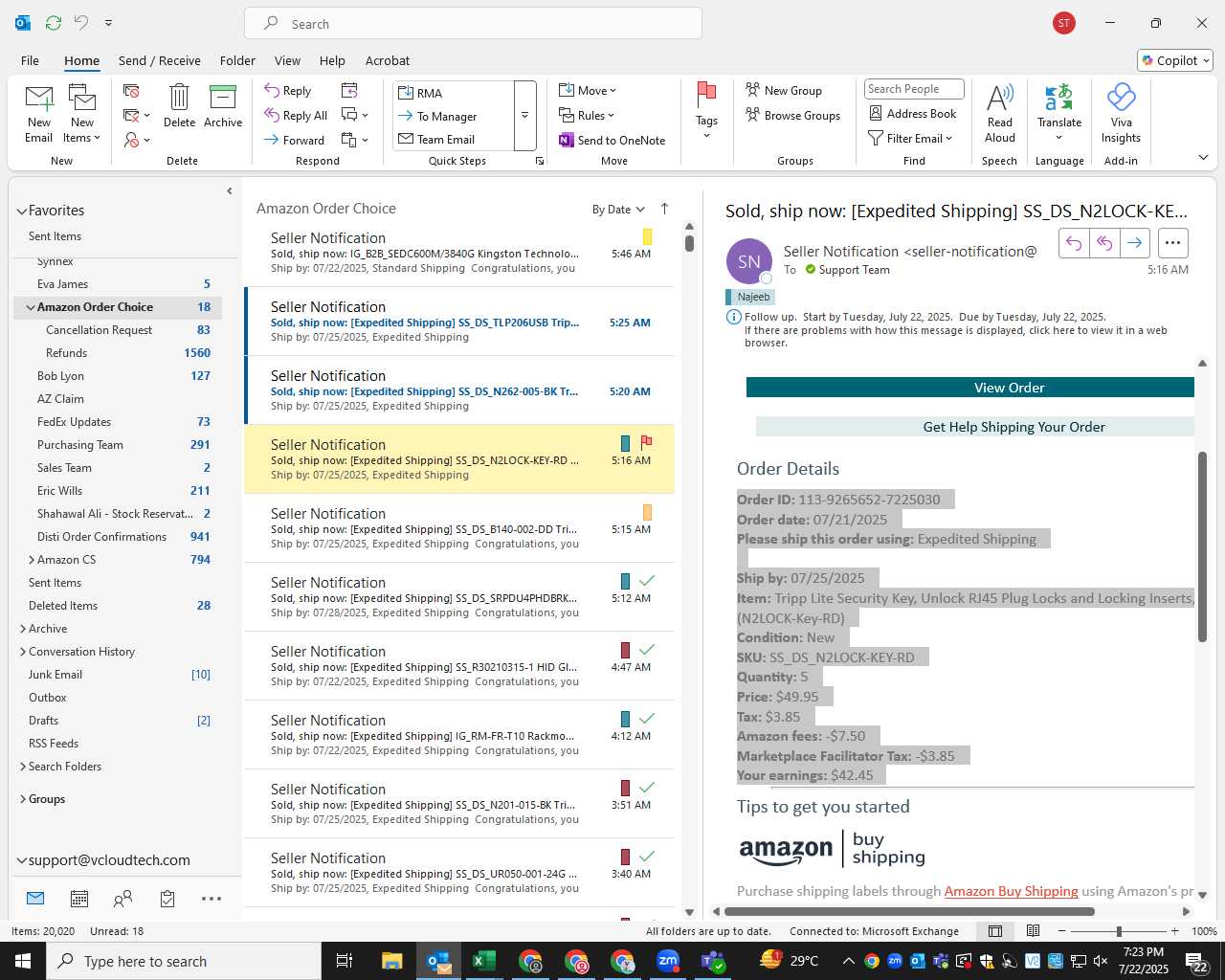Click Reply All in ribbon
This screenshot has height=980, width=1225.
(x=296, y=116)
